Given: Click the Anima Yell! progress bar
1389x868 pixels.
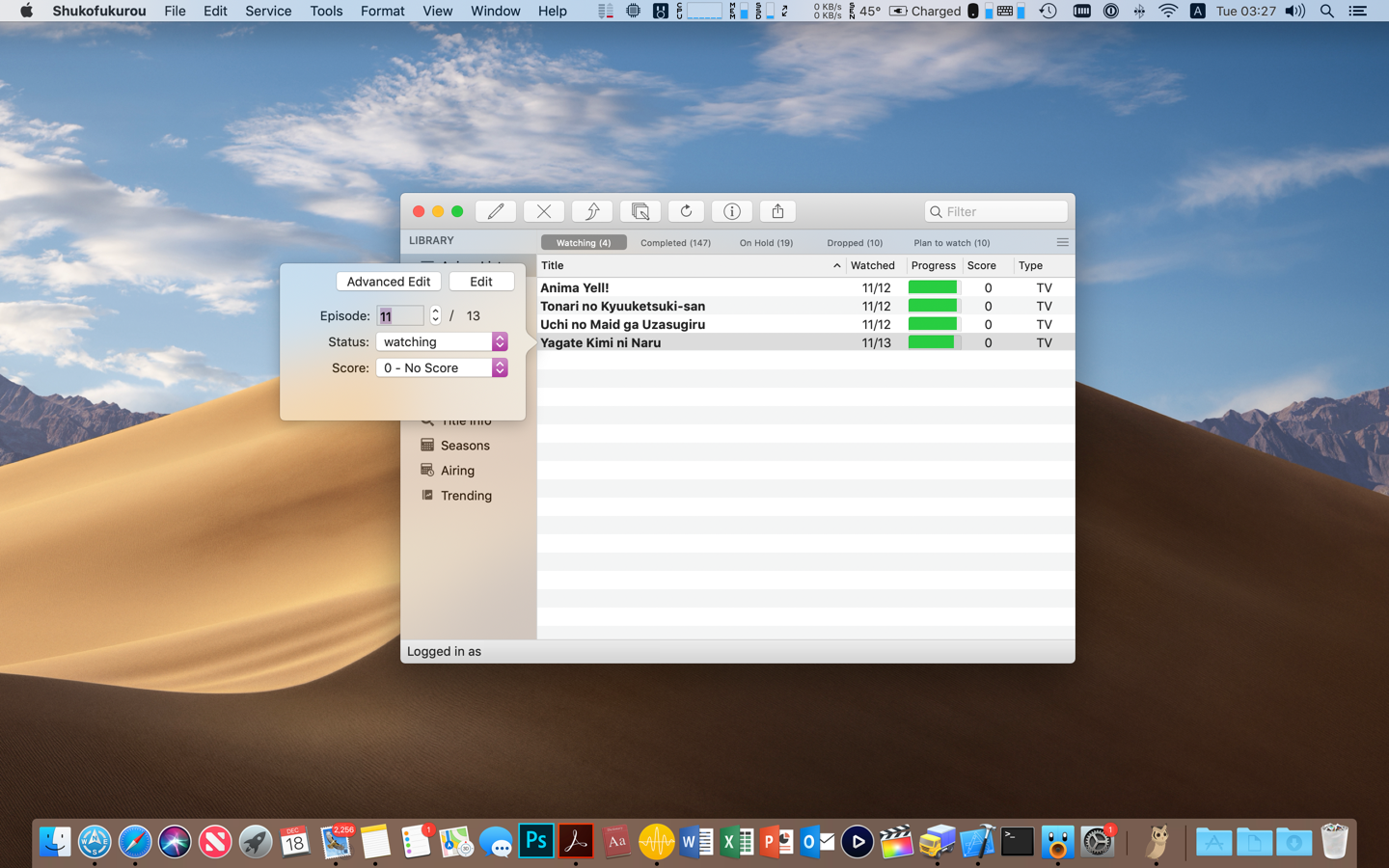Looking at the screenshot, I should (934, 287).
